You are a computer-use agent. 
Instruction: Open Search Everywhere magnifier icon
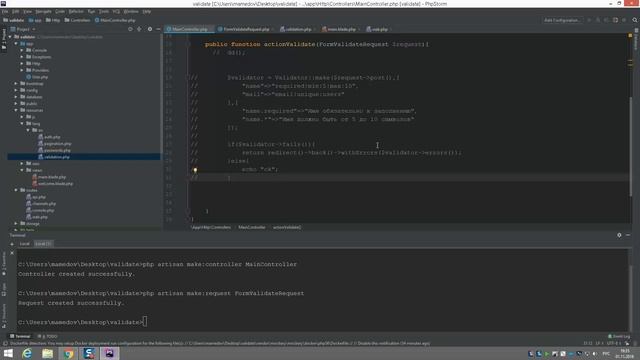[635, 20]
